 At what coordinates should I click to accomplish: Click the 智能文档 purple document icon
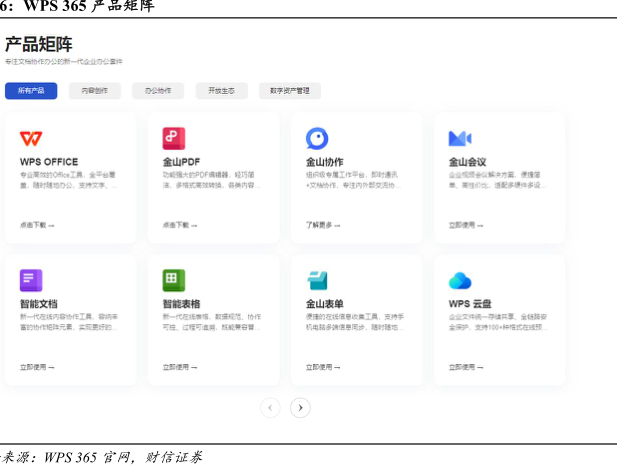[x=31, y=280]
